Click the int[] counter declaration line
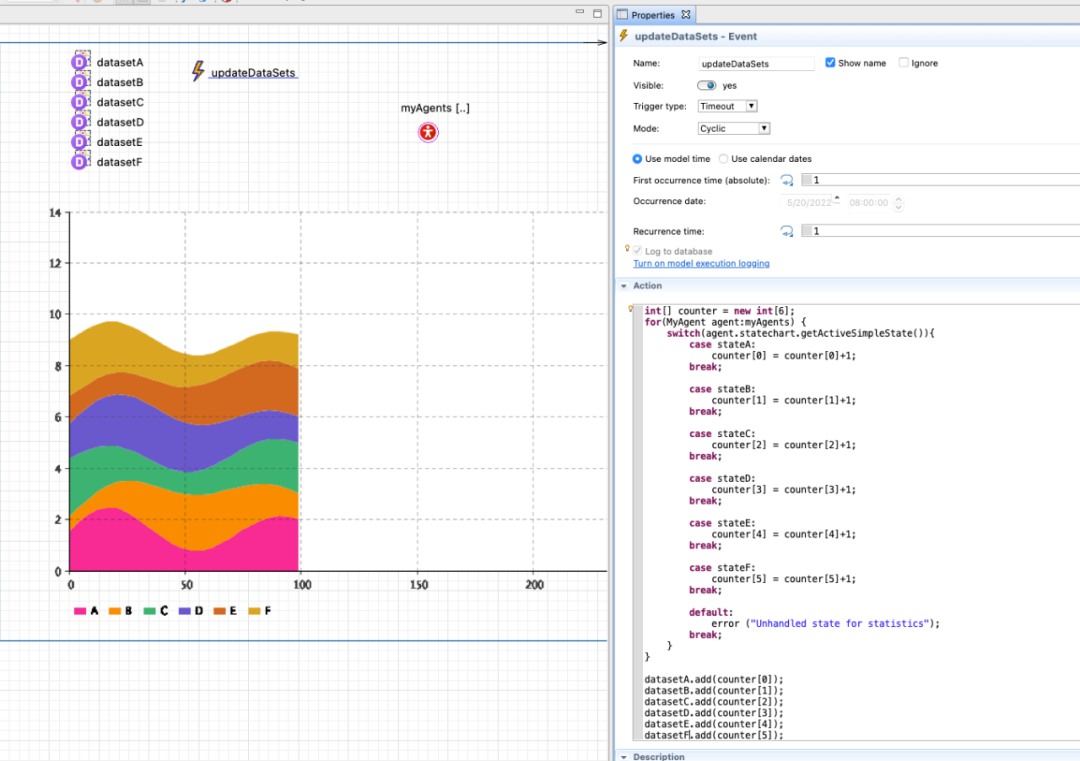 pyautogui.click(x=719, y=311)
